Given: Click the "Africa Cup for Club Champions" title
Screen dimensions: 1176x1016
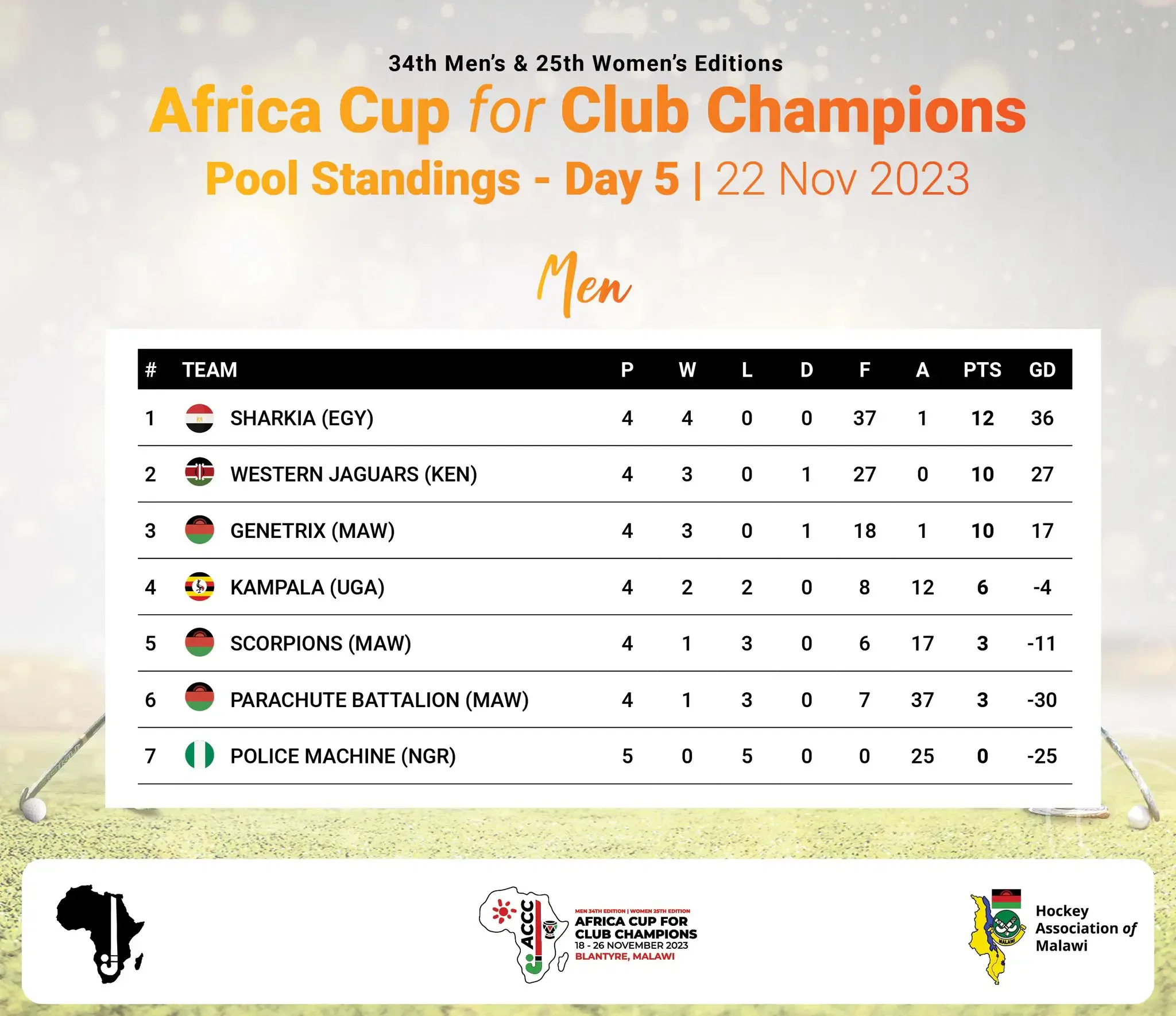Looking at the screenshot, I should [587, 111].
